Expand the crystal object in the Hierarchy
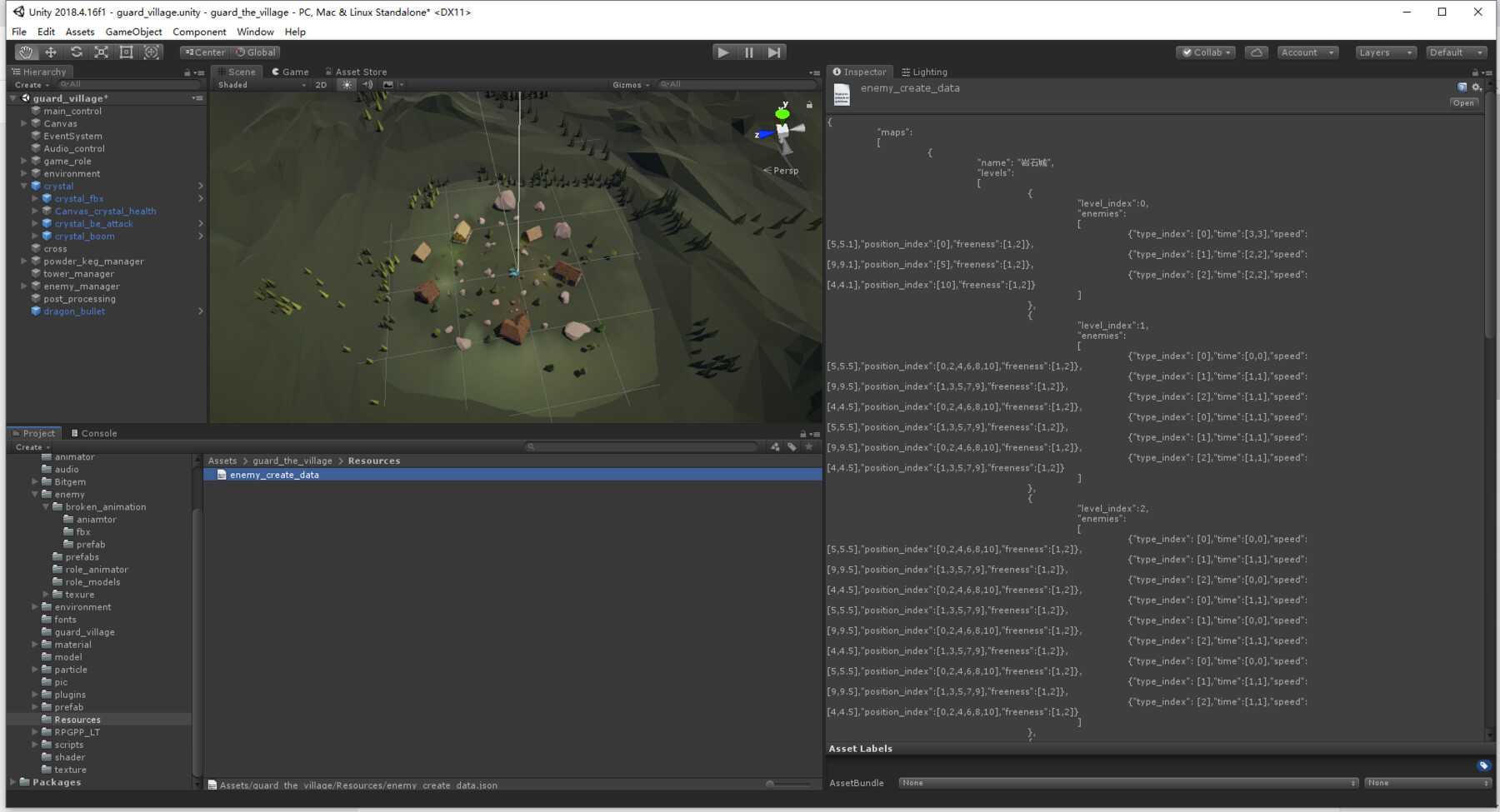This screenshot has height=812, width=1500. click(x=24, y=186)
